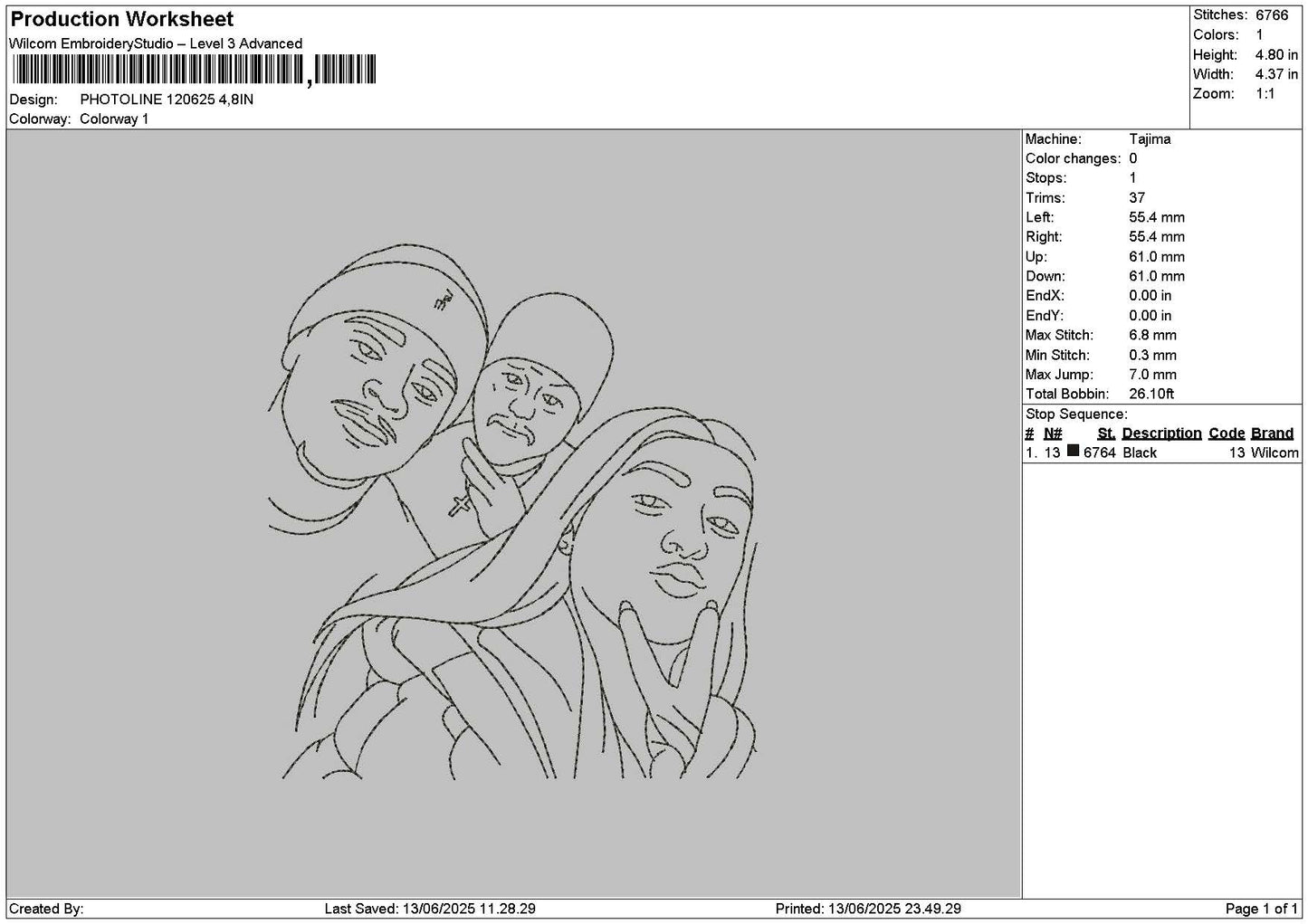This screenshot has height=924, width=1308.
Task: Click the EndX value row
Action: click(x=1098, y=296)
